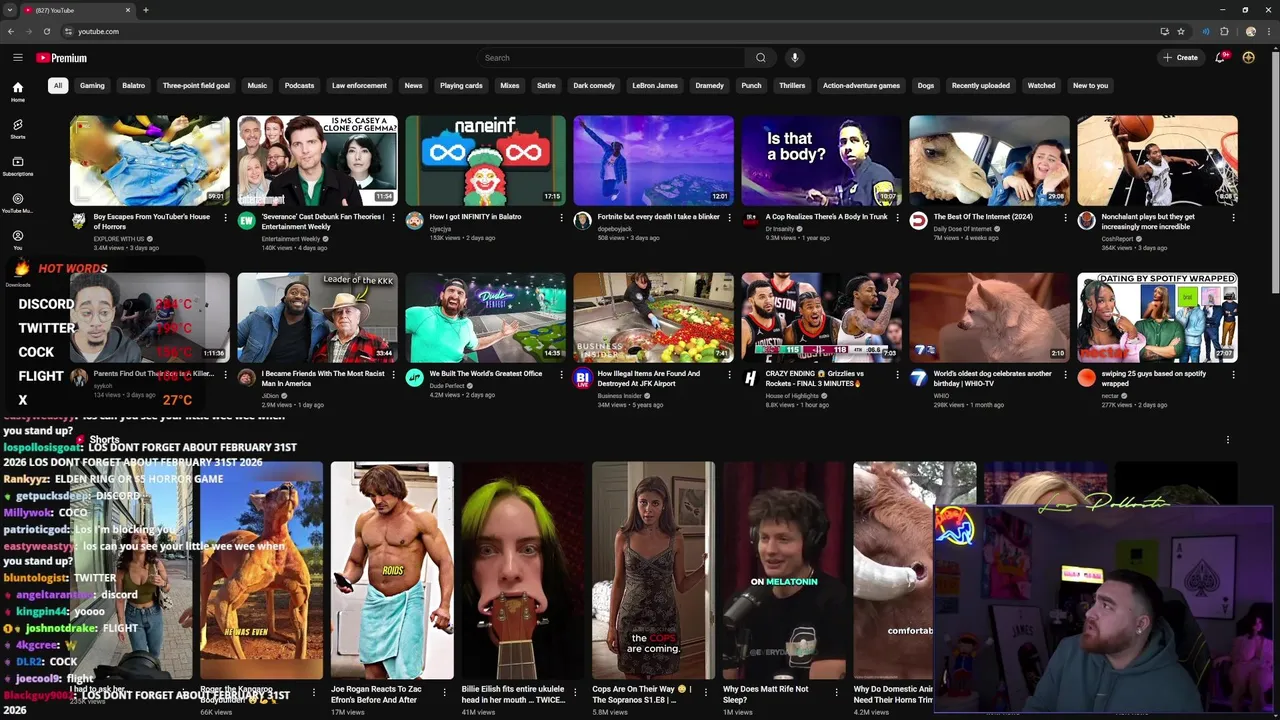This screenshot has height=720, width=1280.
Task: Open browser extensions puzzle icon
Action: click(x=1224, y=31)
